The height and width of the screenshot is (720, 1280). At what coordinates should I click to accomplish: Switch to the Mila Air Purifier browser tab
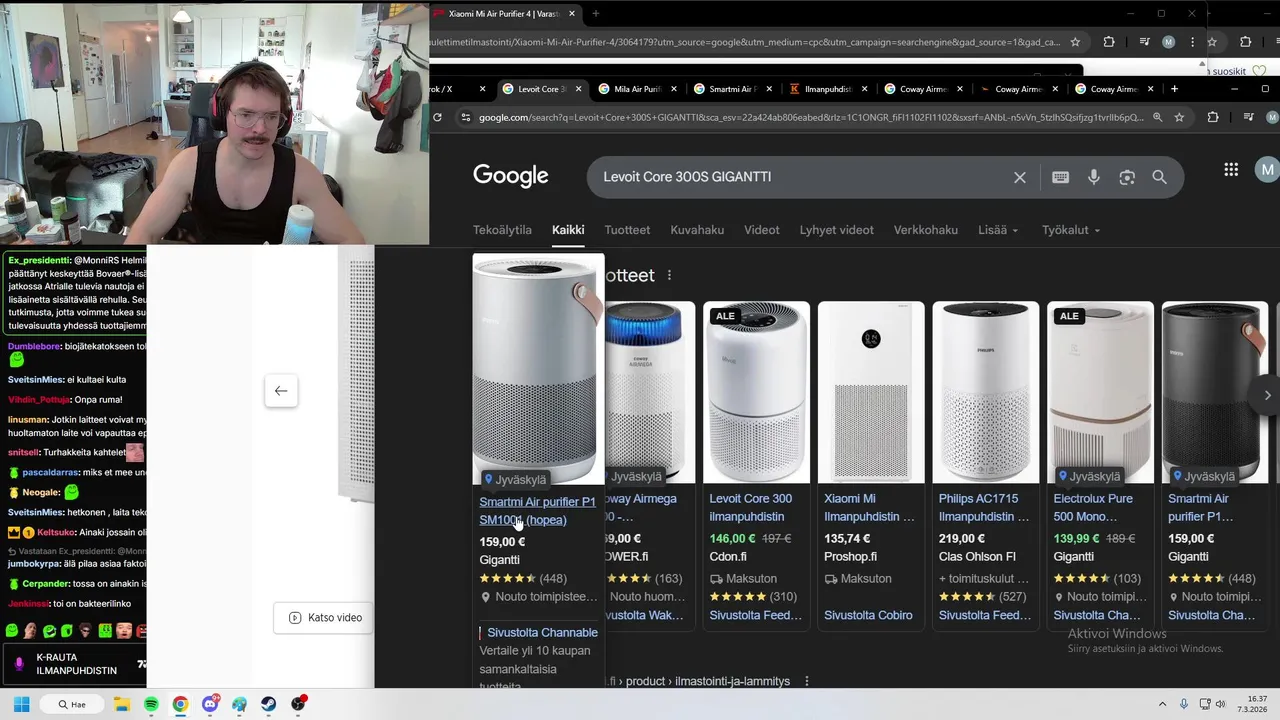coord(637,89)
